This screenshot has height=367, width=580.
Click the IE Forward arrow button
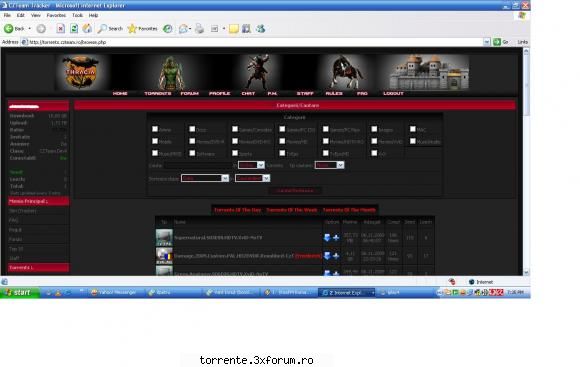[41, 28]
